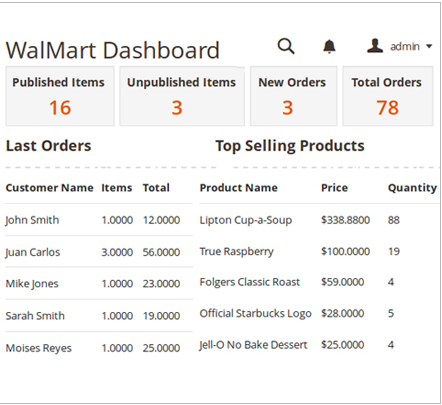Click the admin username label
The image size is (442, 405).
[x=405, y=47]
